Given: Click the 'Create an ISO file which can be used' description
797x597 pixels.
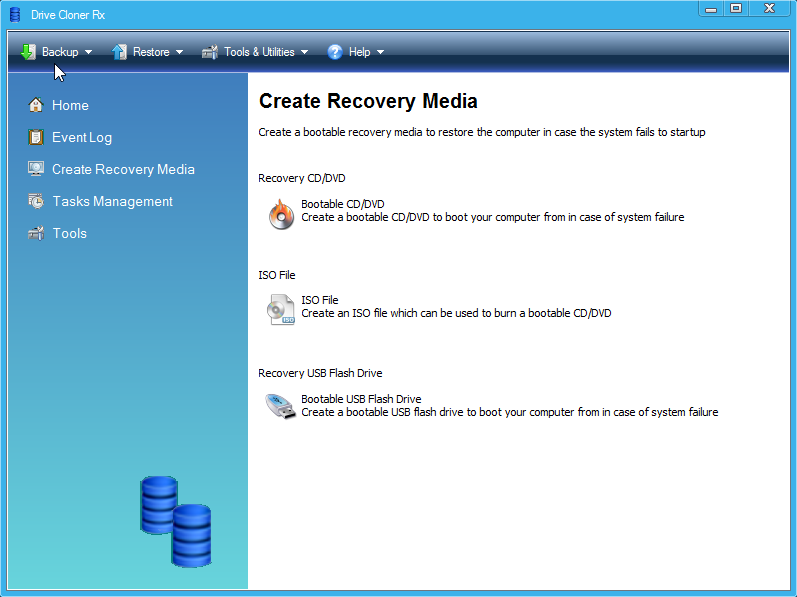Looking at the screenshot, I should 456,313.
